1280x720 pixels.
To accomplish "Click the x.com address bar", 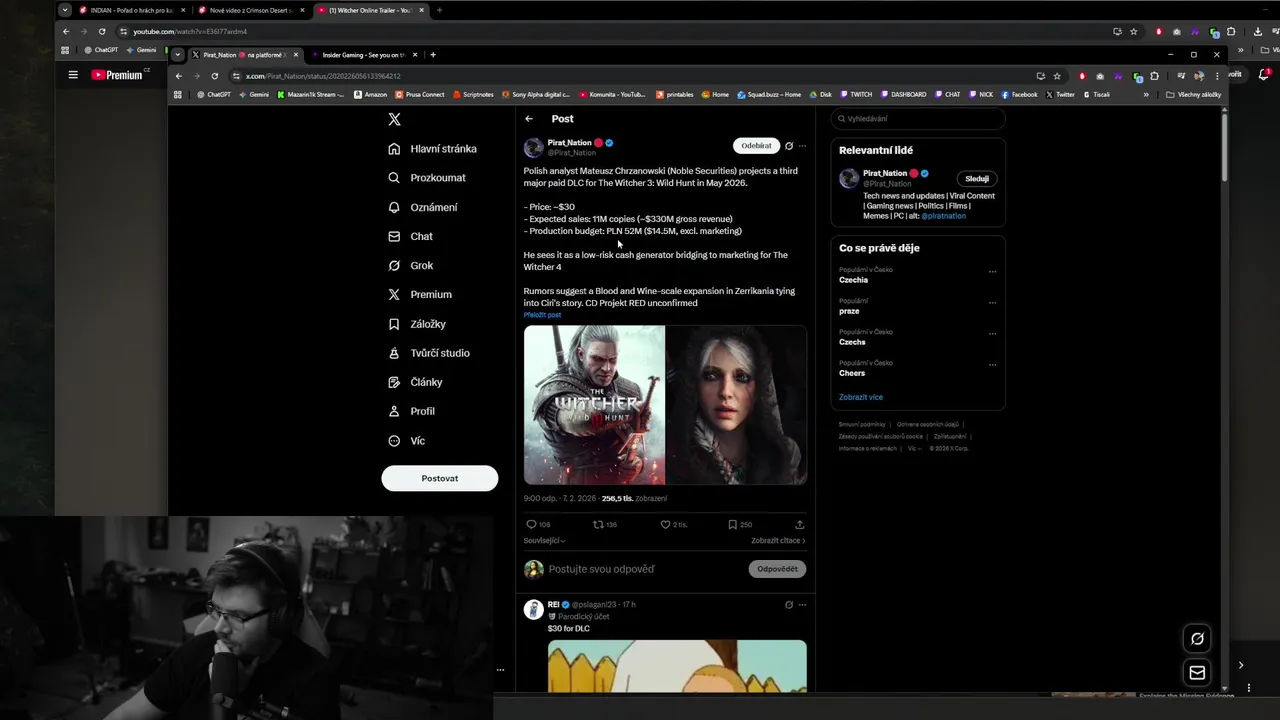I will [630, 76].
